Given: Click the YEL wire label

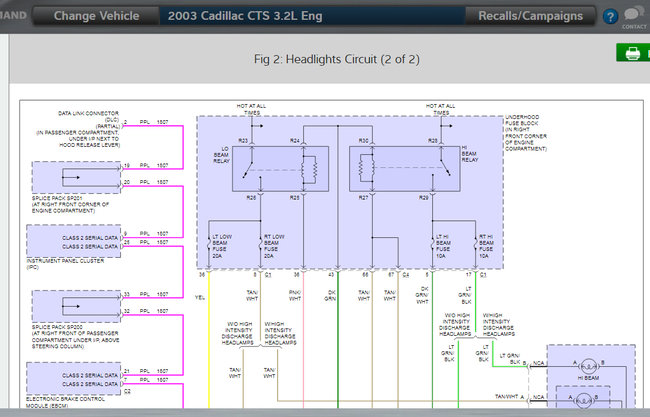Looking at the screenshot, I should click(x=200, y=298).
